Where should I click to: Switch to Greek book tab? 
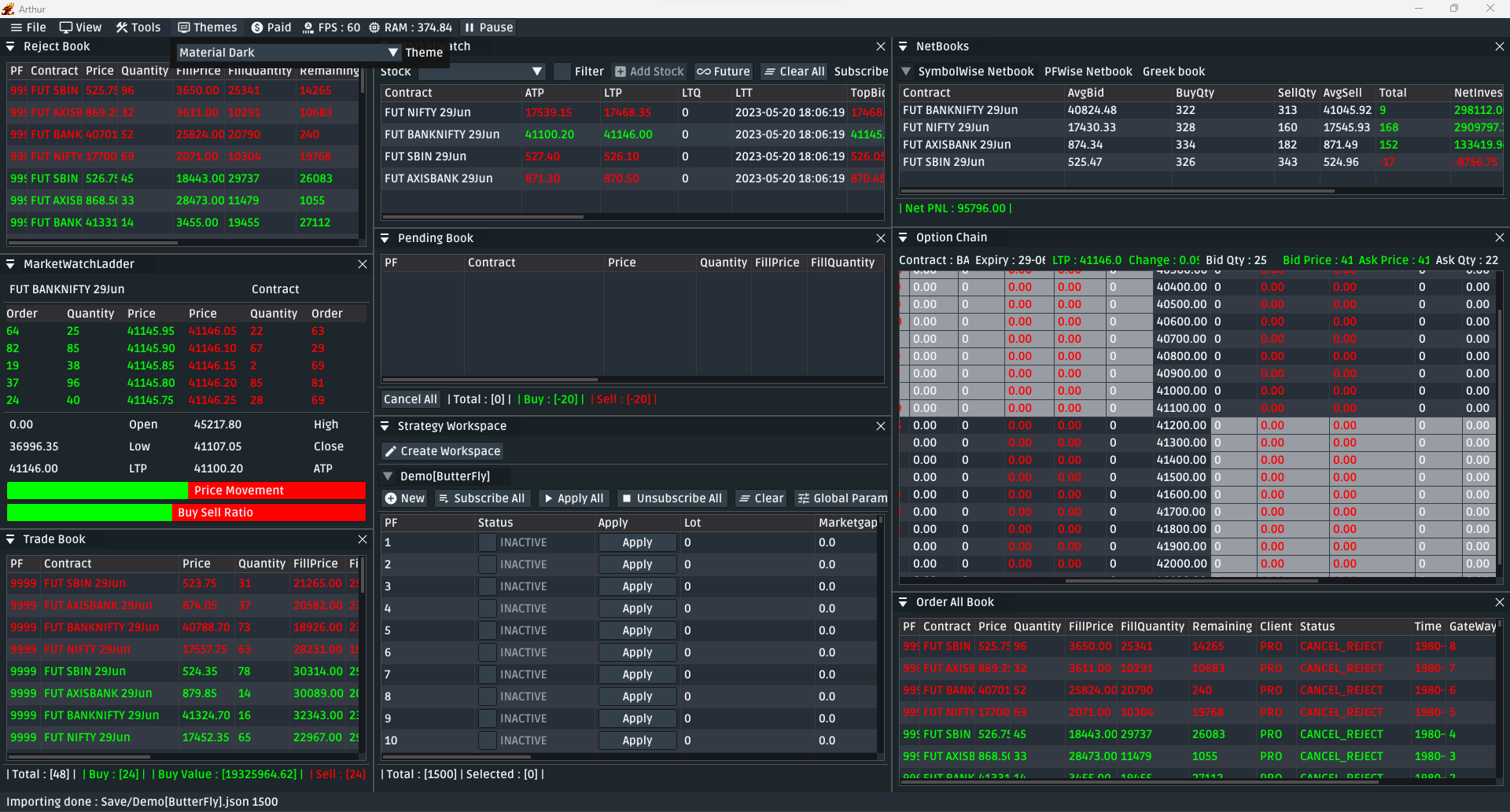1173,72
